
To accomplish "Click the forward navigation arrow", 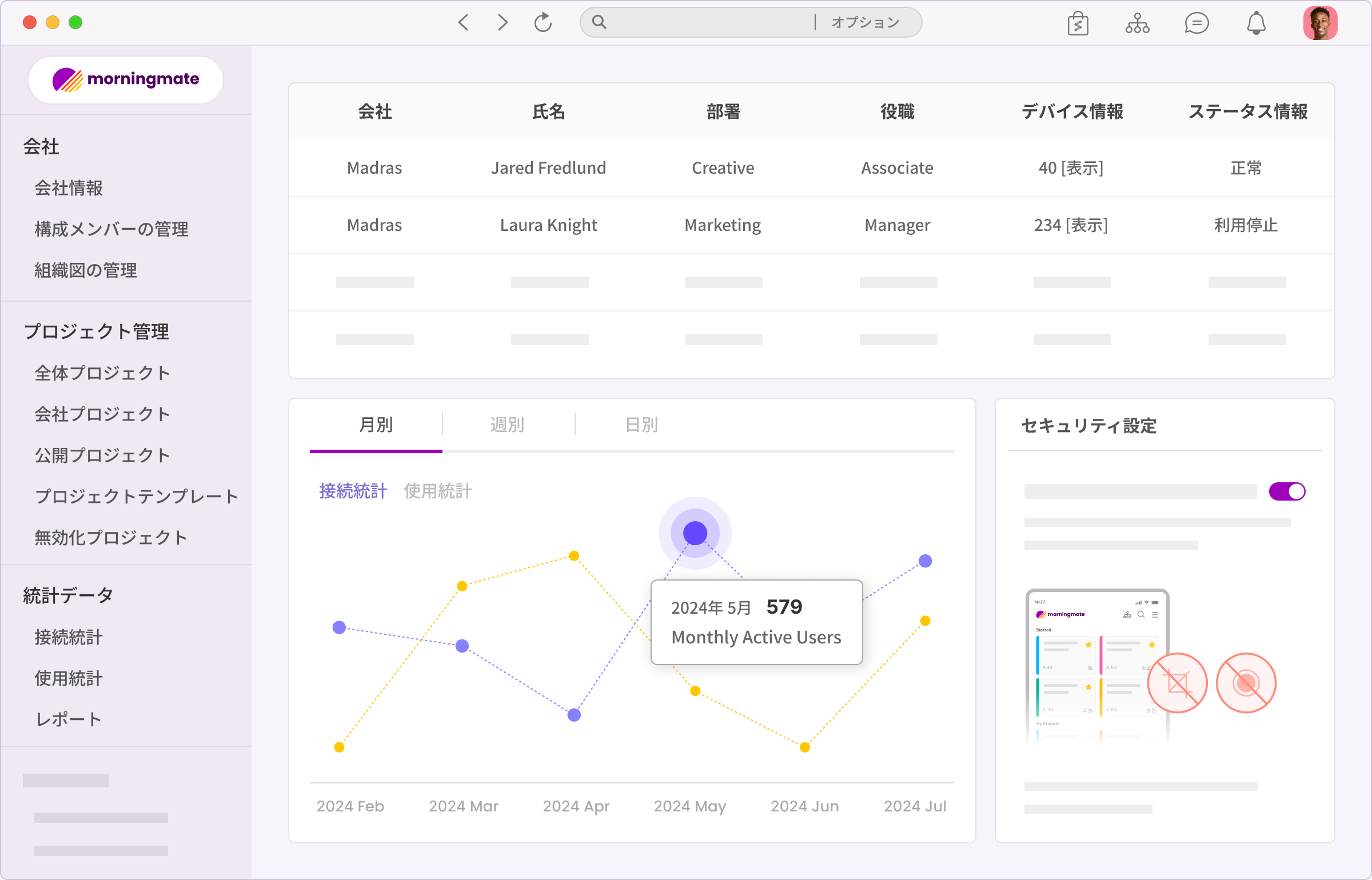I will (502, 23).
